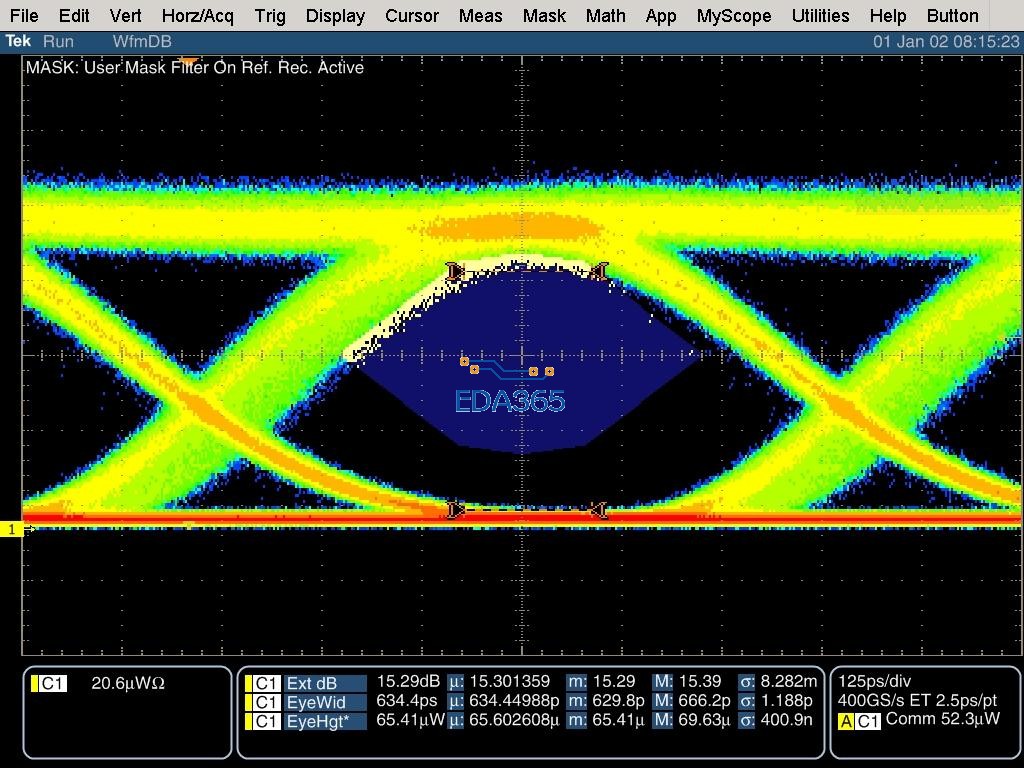Viewport: 1024px width, 768px height.
Task: Click the 400GS/s ET 2.5ps/pt sample rate
Action: (x=918, y=701)
